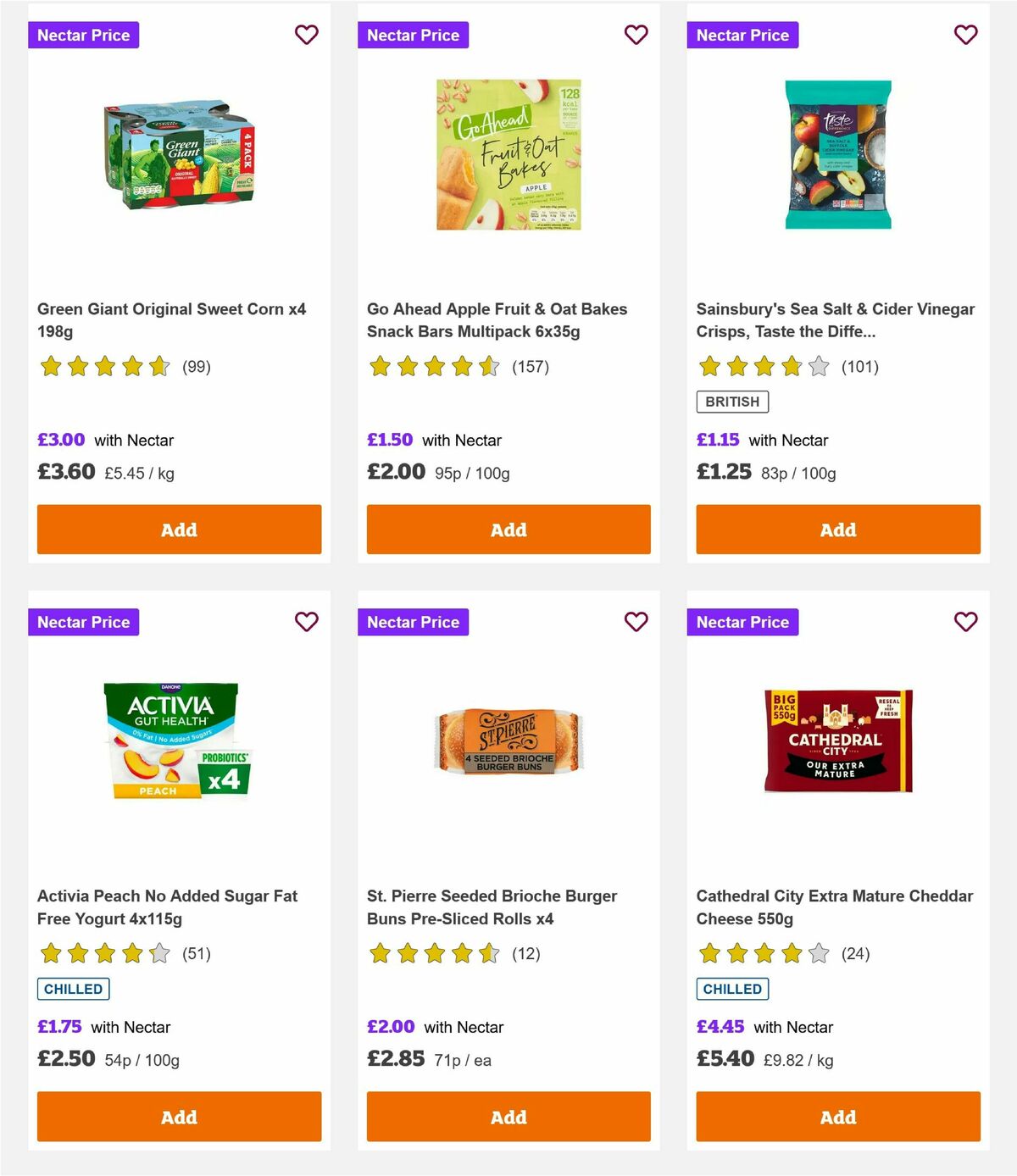Favourite the Cathedral City Extra Mature Cheddar
Viewport: 1017px width, 1176px height.
point(965,621)
